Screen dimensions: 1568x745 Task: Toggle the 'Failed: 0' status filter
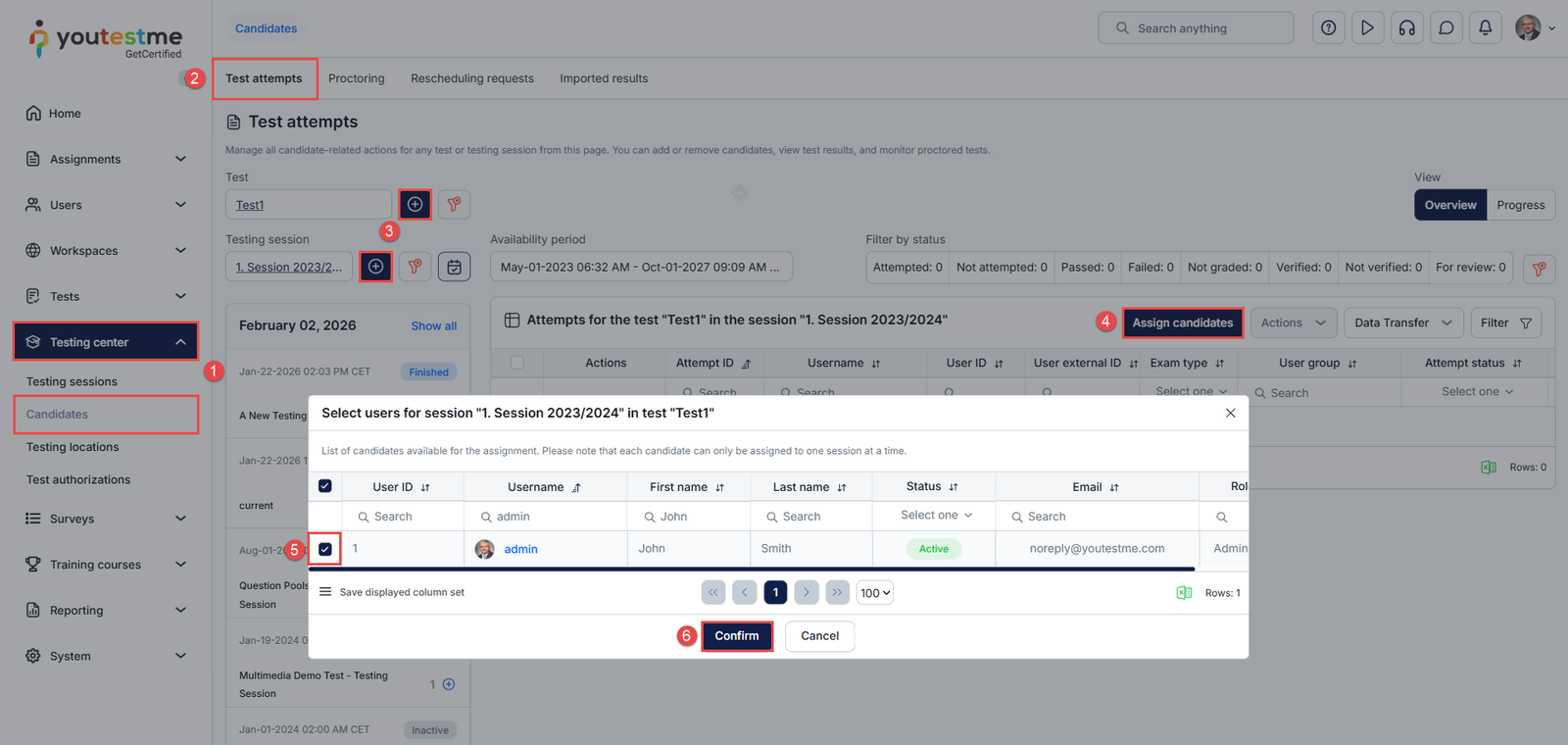click(1151, 268)
